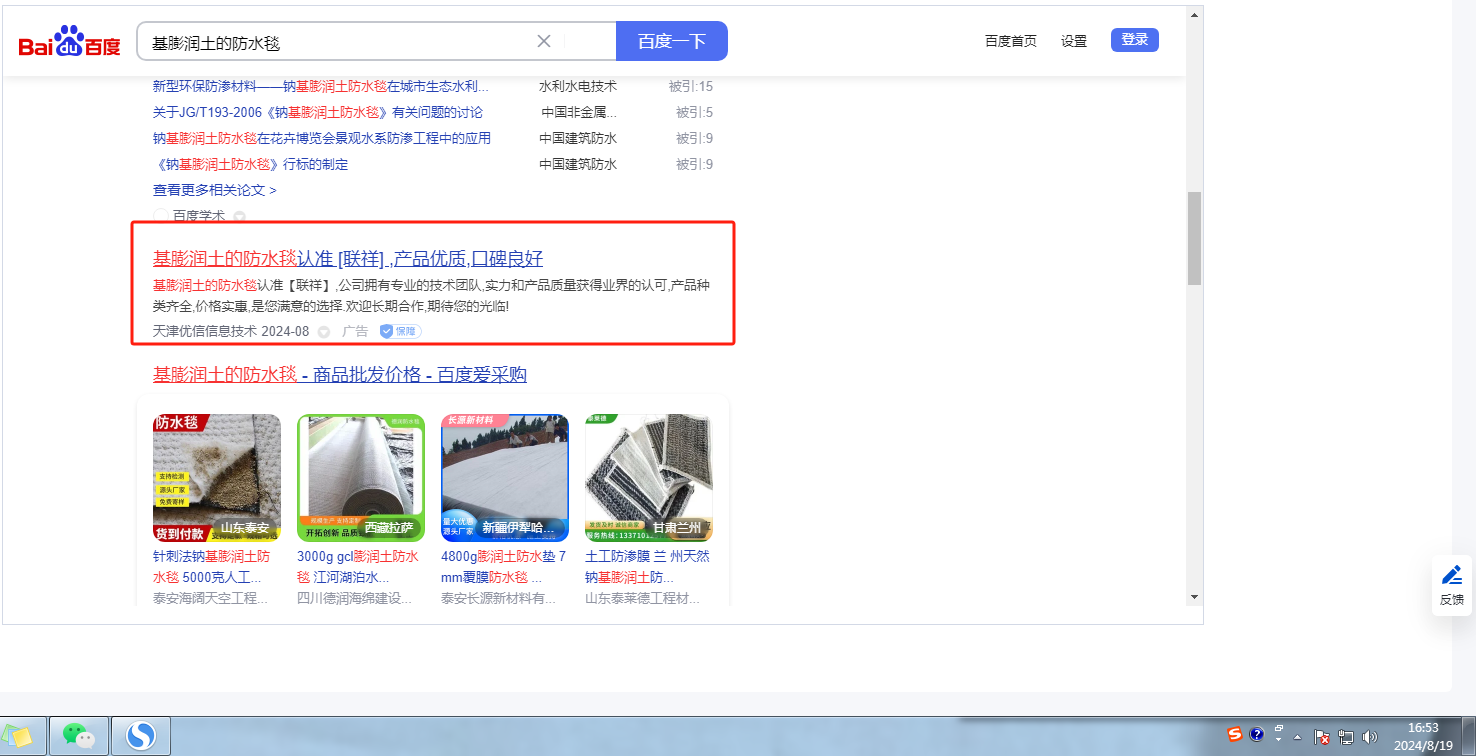Click 被引:15 citation count
The width and height of the screenshot is (1476, 756).
691,86
